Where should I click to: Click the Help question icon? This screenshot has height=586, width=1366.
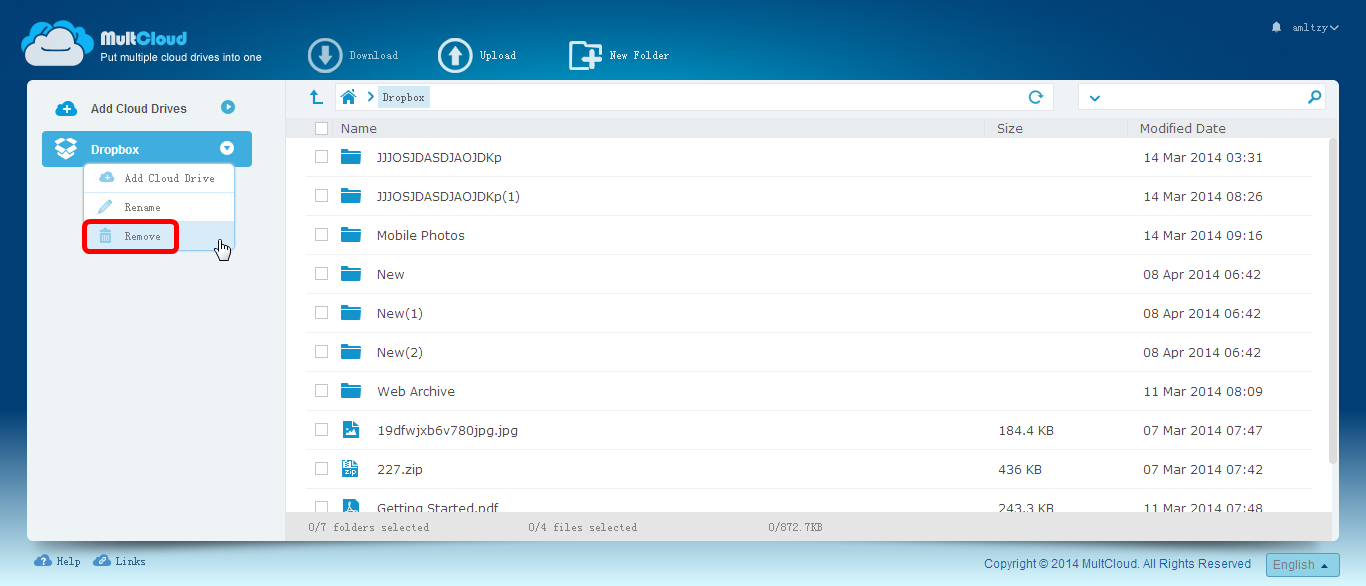(x=43, y=561)
